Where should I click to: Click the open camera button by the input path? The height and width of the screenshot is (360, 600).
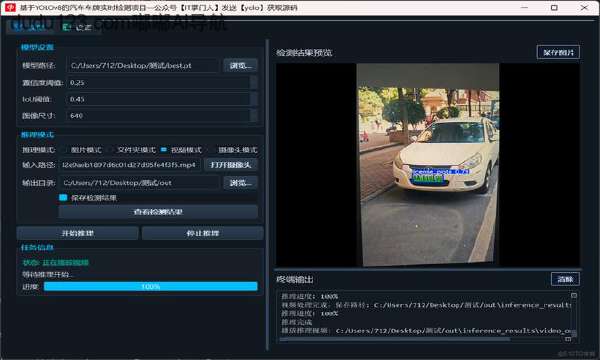click(x=231, y=165)
